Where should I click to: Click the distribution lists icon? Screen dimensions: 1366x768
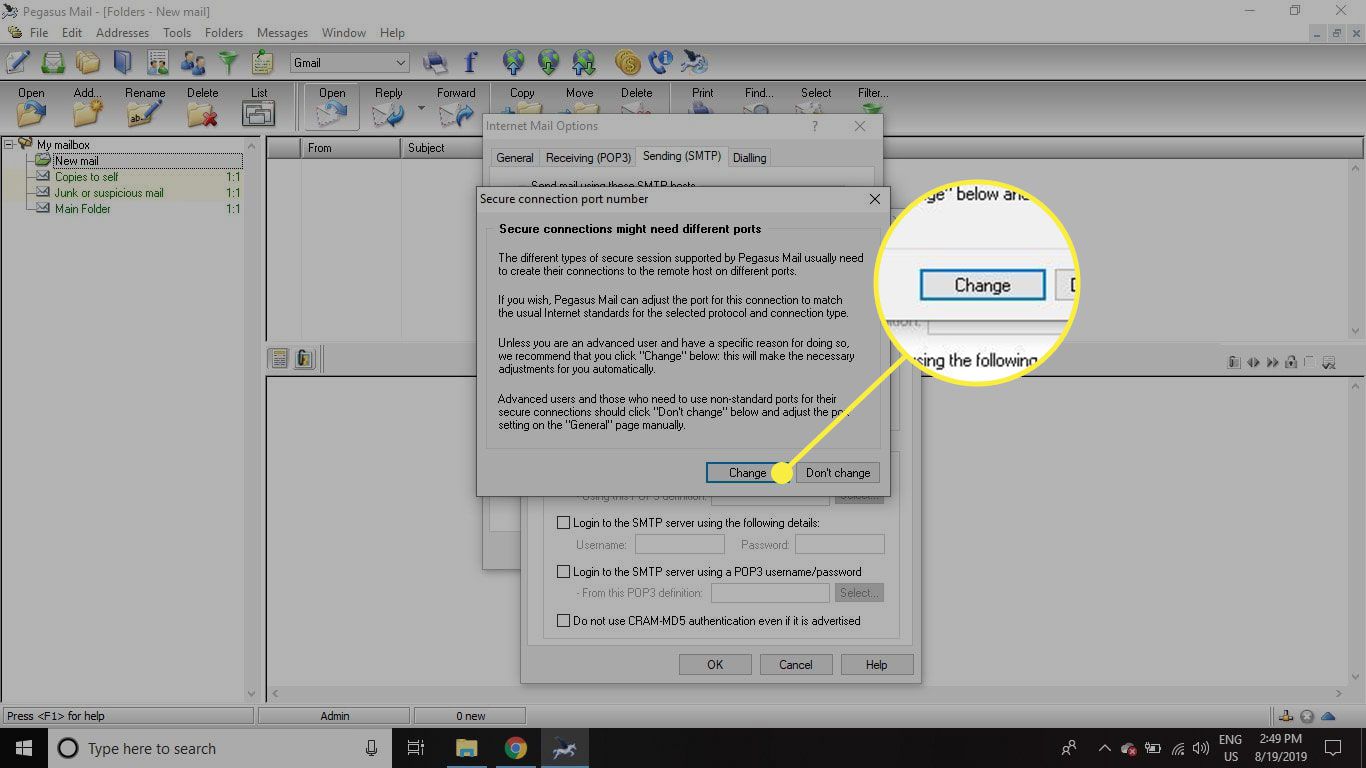pos(158,62)
